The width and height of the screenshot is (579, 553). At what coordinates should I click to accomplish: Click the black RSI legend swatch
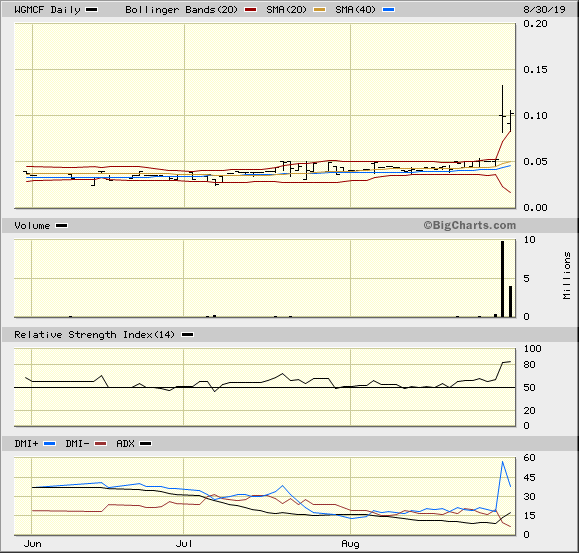(188, 334)
